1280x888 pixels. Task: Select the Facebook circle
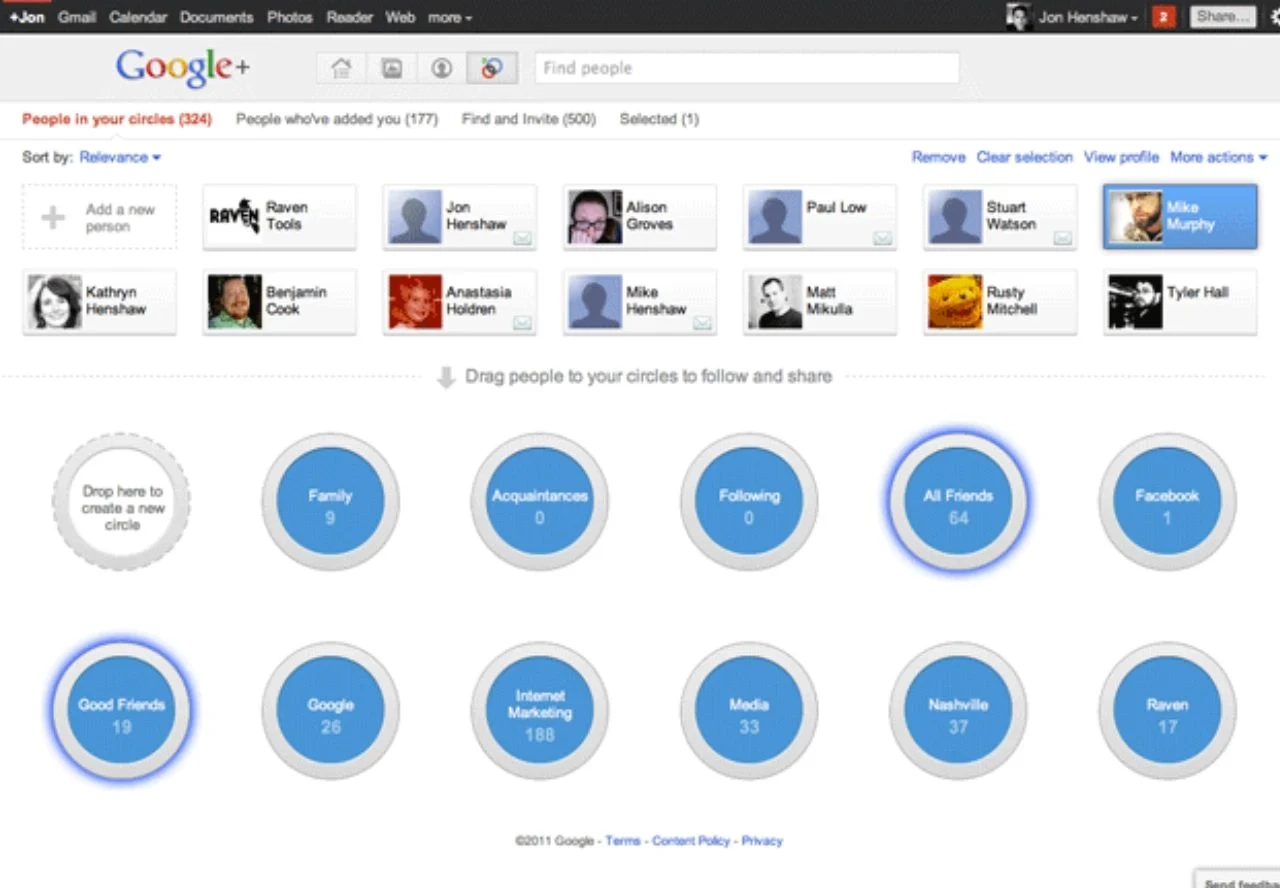tap(1167, 502)
